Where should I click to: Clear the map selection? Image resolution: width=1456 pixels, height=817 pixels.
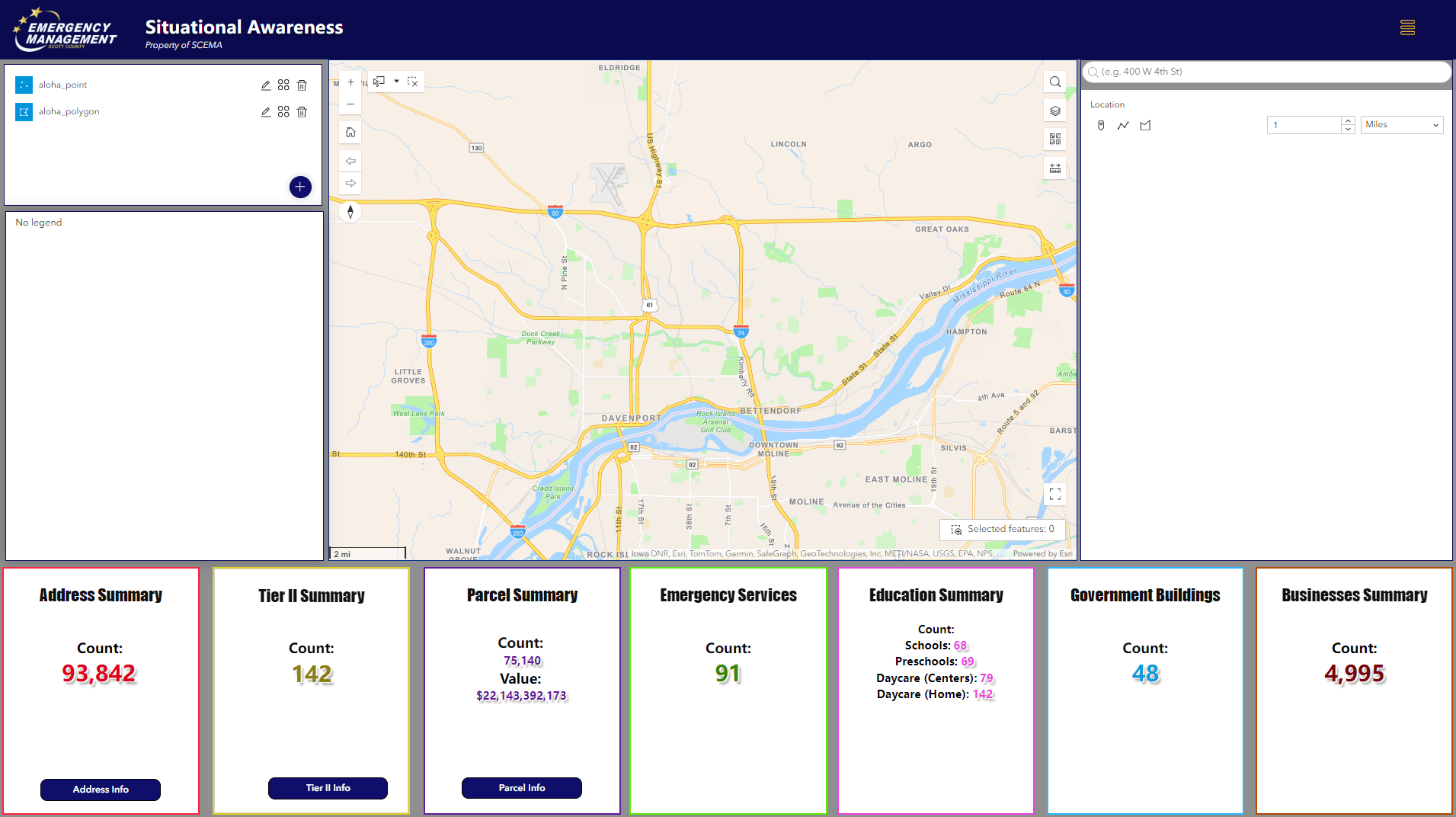point(413,82)
